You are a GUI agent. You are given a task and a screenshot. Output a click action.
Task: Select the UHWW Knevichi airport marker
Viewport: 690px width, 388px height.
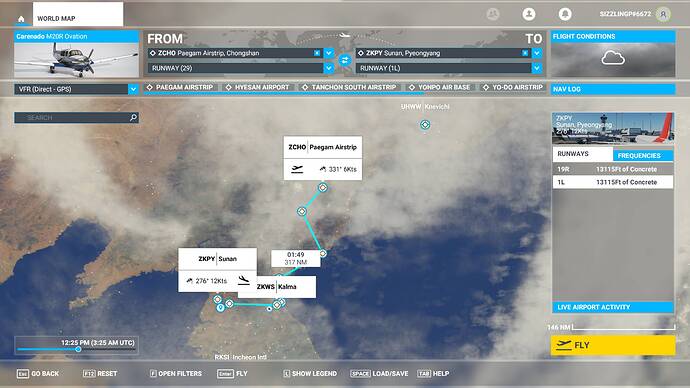425,125
